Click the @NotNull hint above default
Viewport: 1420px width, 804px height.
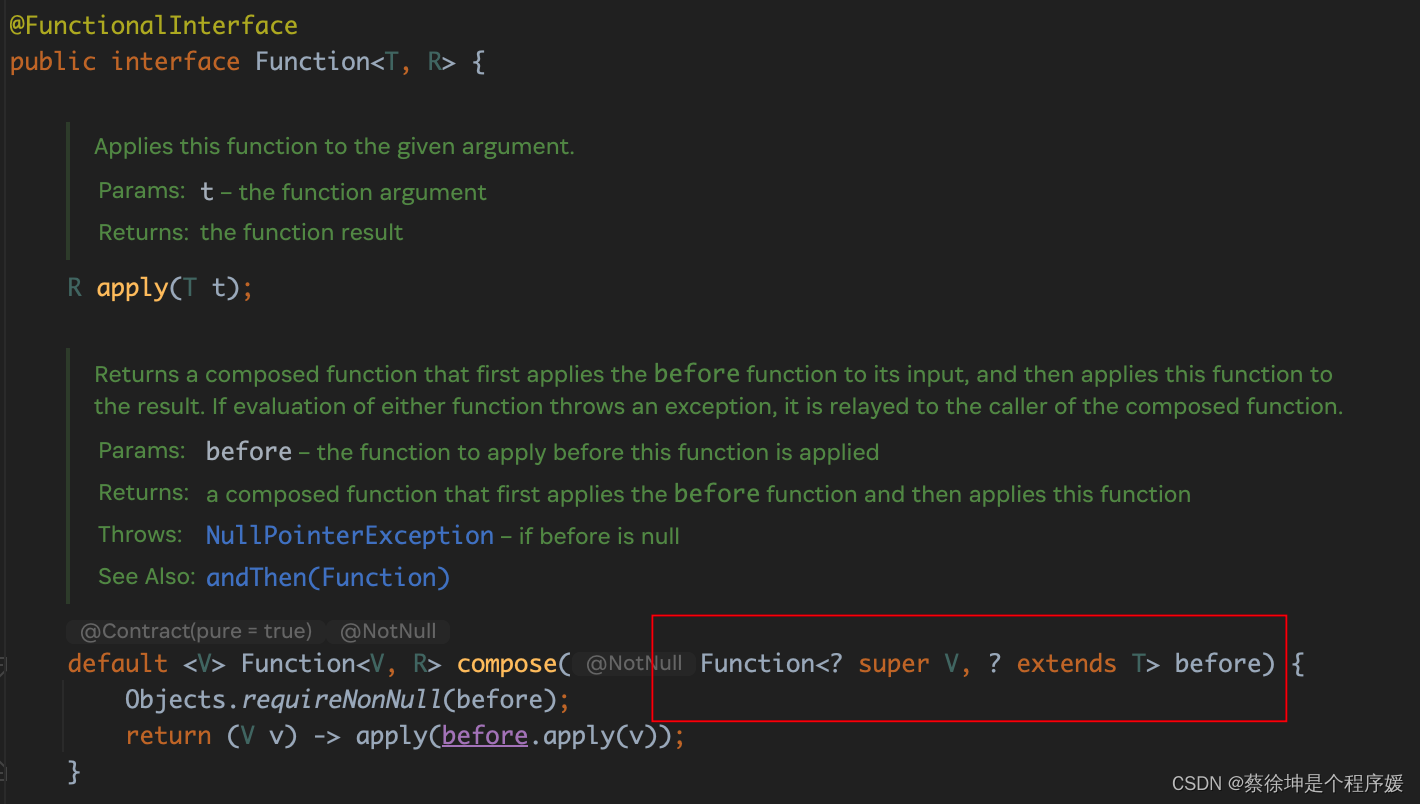[x=388, y=631]
